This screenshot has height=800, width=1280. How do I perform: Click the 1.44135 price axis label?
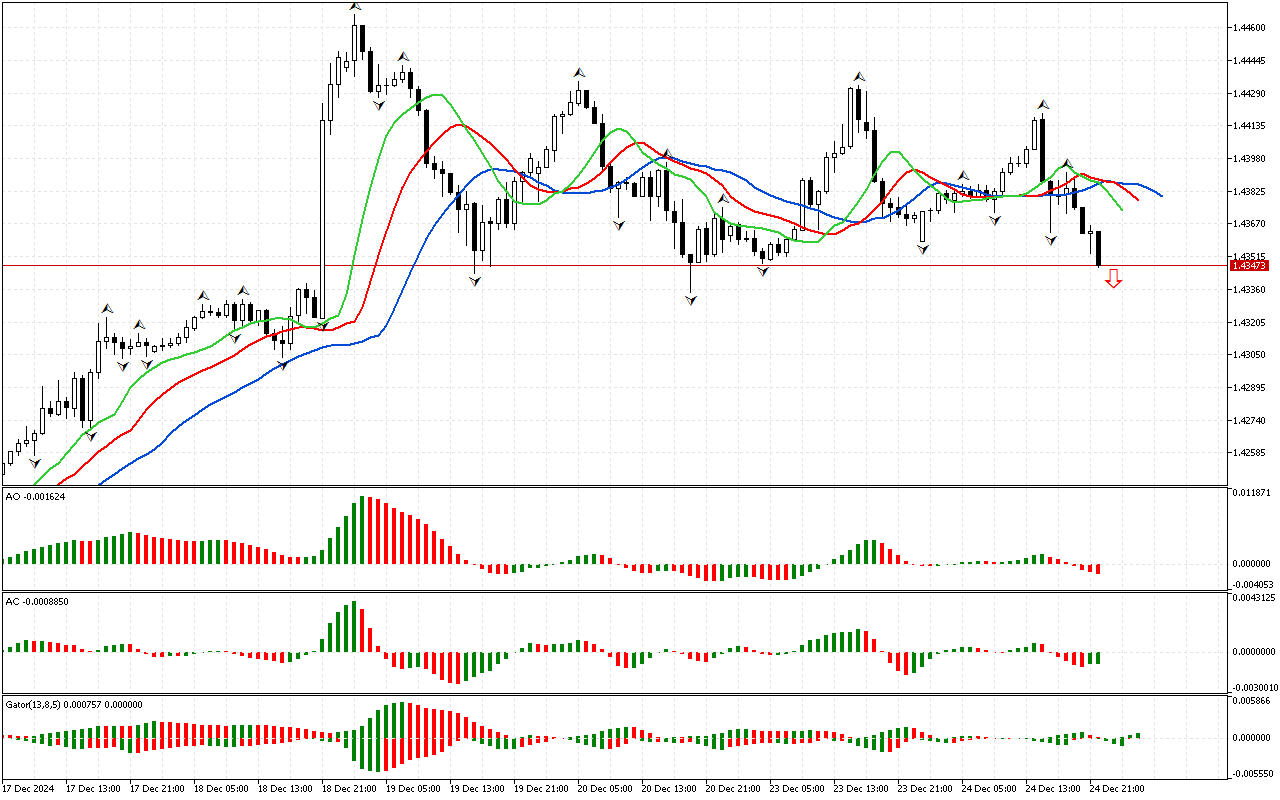pyautogui.click(x=1250, y=126)
